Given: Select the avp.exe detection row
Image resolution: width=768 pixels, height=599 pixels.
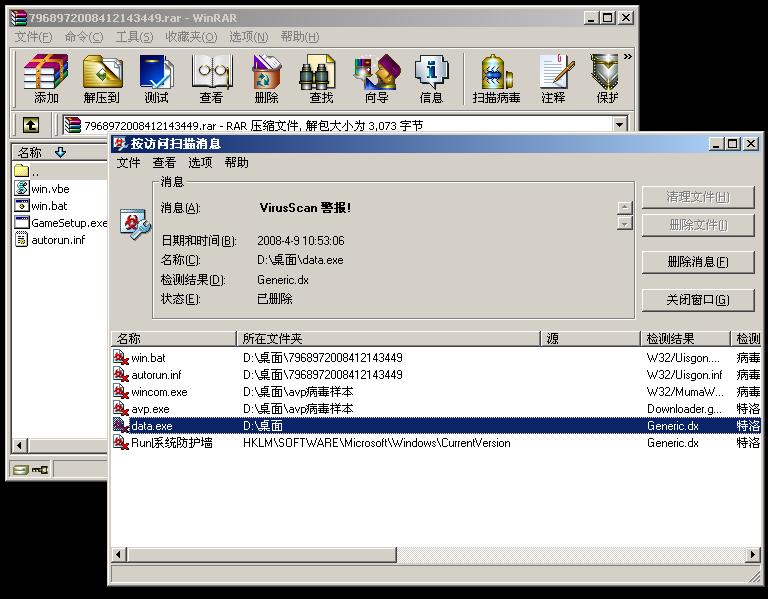Looking at the screenshot, I should [436, 408].
